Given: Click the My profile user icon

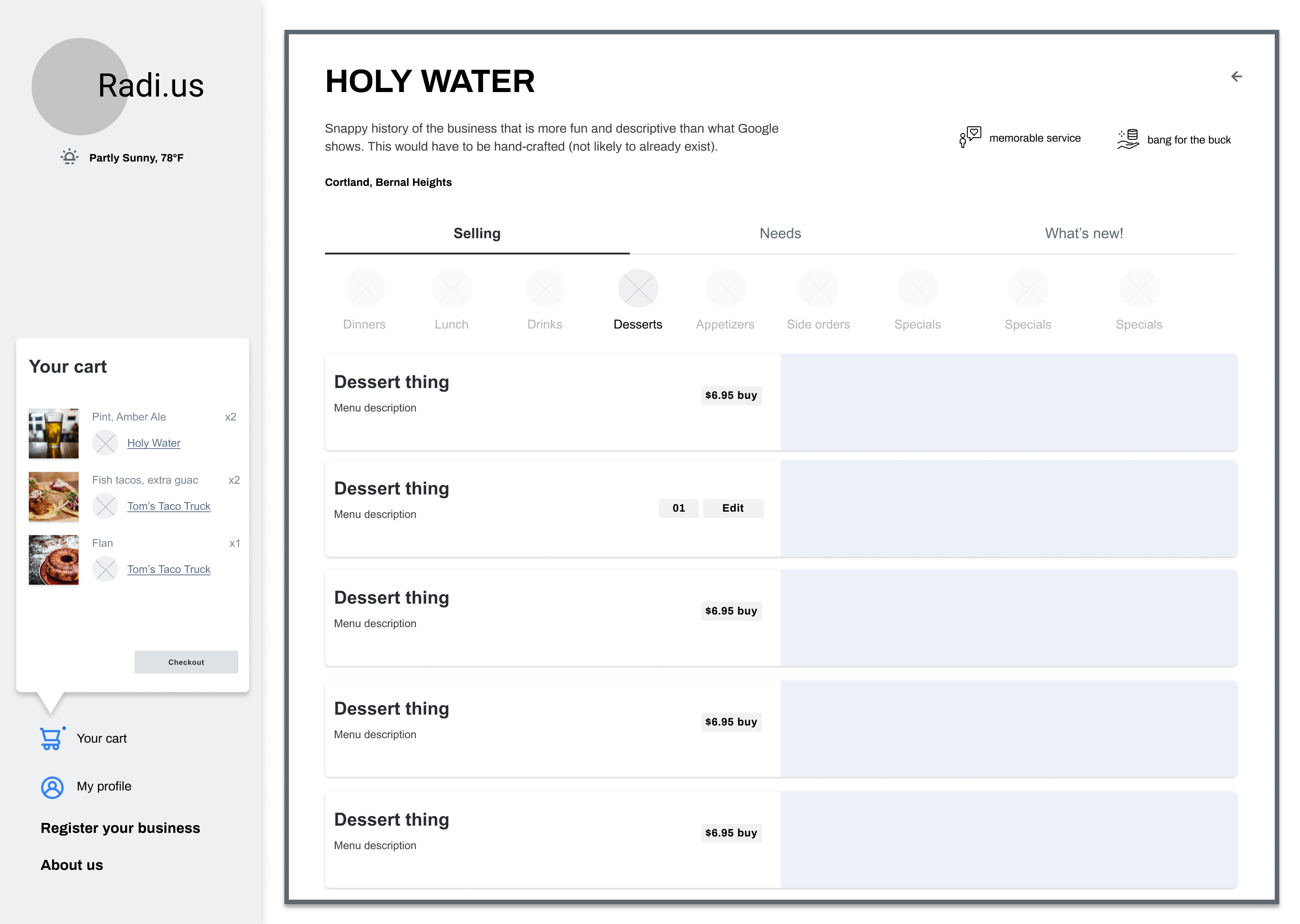Looking at the screenshot, I should coord(52,787).
